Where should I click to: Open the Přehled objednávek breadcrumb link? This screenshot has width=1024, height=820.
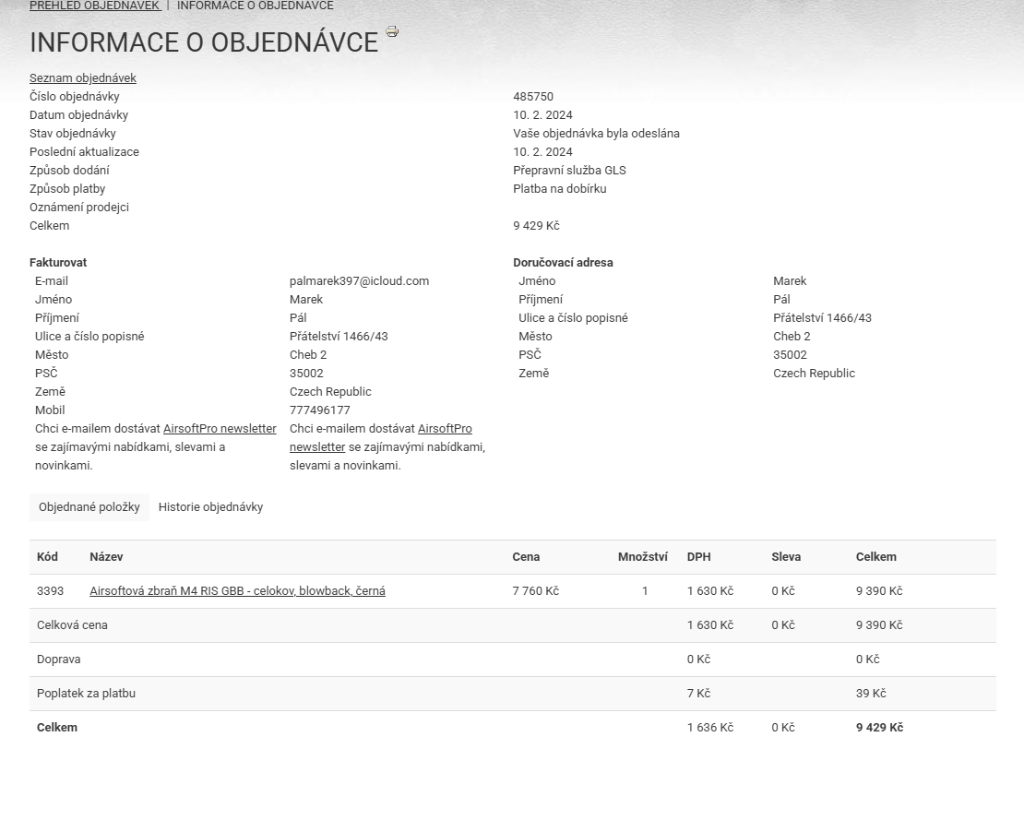pos(94,6)
